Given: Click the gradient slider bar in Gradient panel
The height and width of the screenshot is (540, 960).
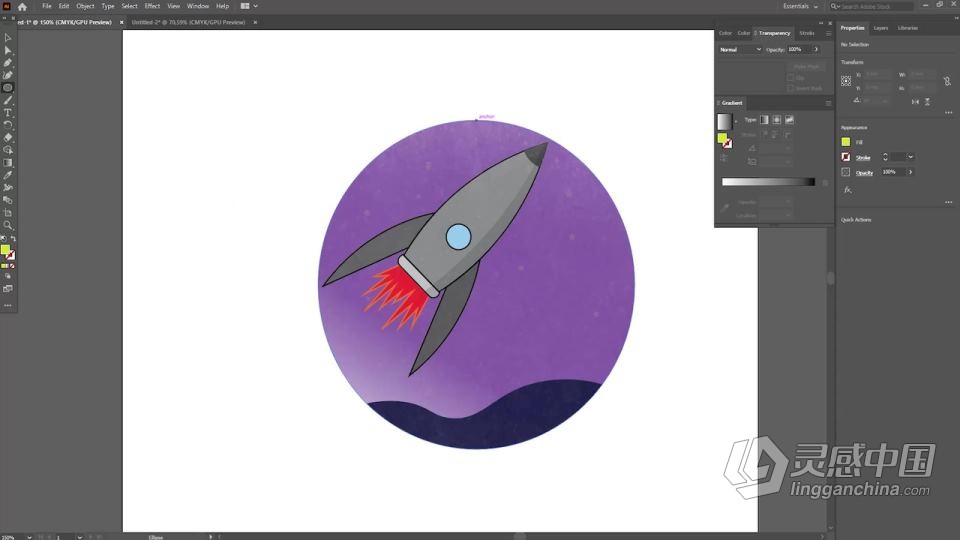Looking at the screenshot, I should 768,182.
